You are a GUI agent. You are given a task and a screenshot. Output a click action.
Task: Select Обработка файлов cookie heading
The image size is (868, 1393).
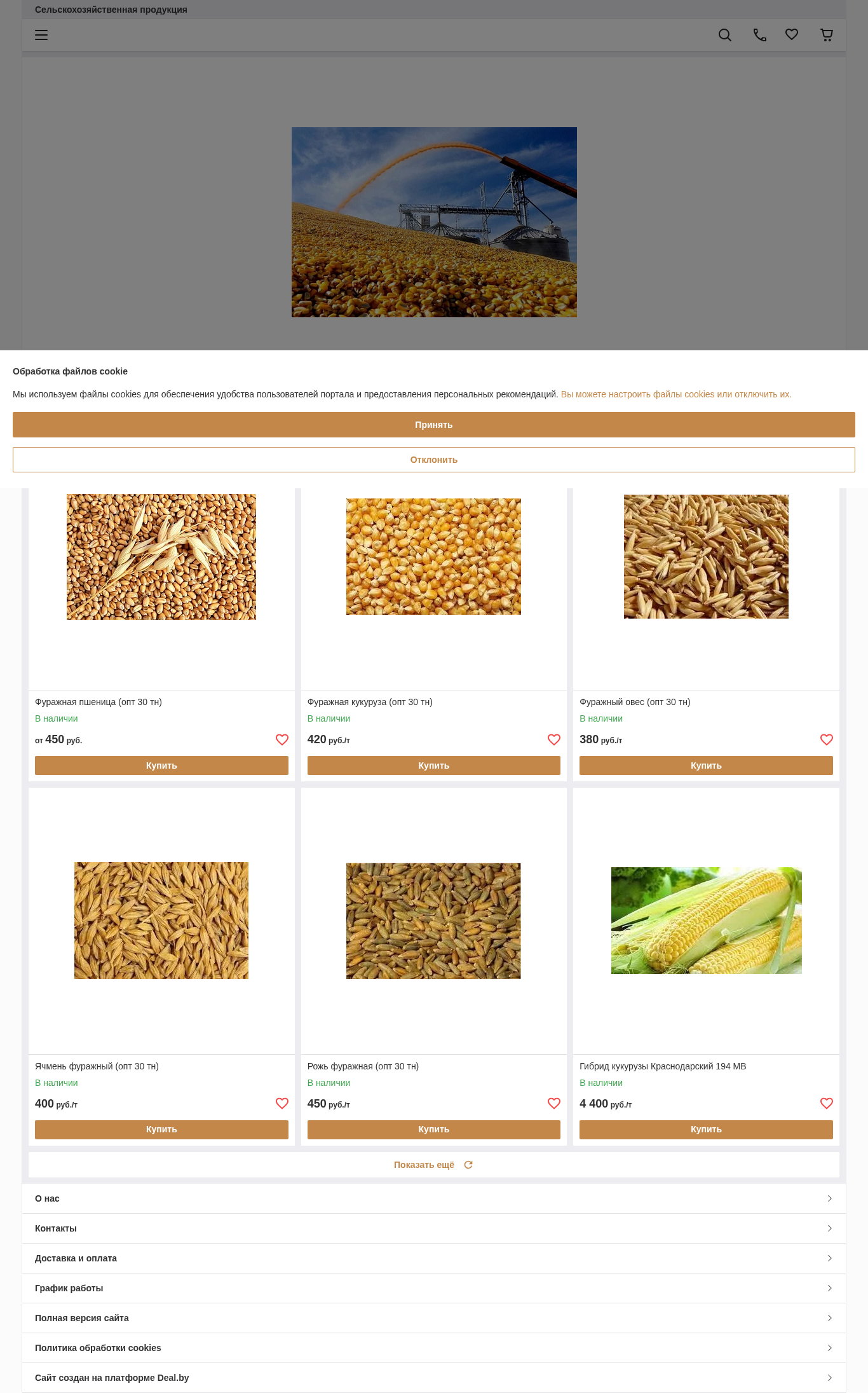pos(70,371)
